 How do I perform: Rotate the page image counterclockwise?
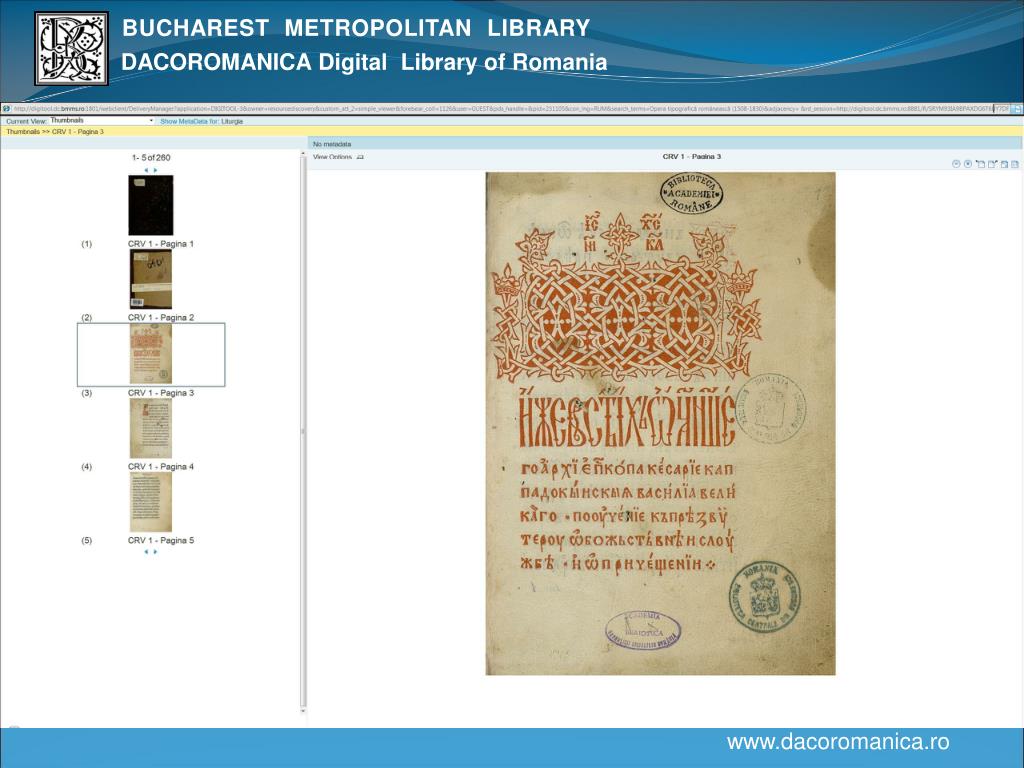coord(980,164)
